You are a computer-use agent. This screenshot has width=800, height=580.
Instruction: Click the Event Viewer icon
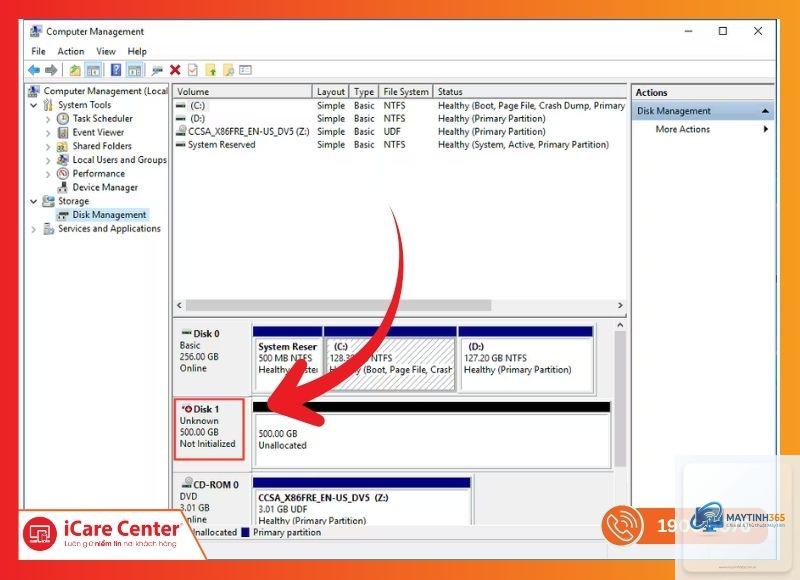pyautogui.click(x=63, y=133)
